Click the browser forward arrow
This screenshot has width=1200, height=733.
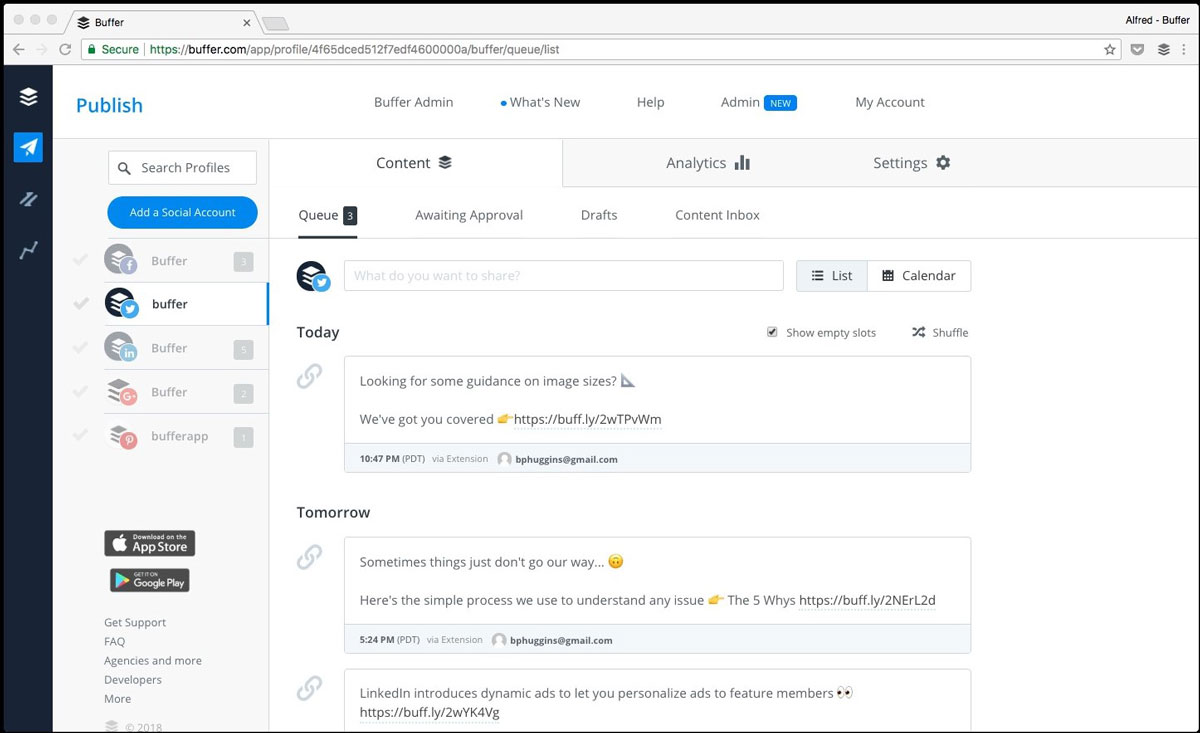coord(42,49)
